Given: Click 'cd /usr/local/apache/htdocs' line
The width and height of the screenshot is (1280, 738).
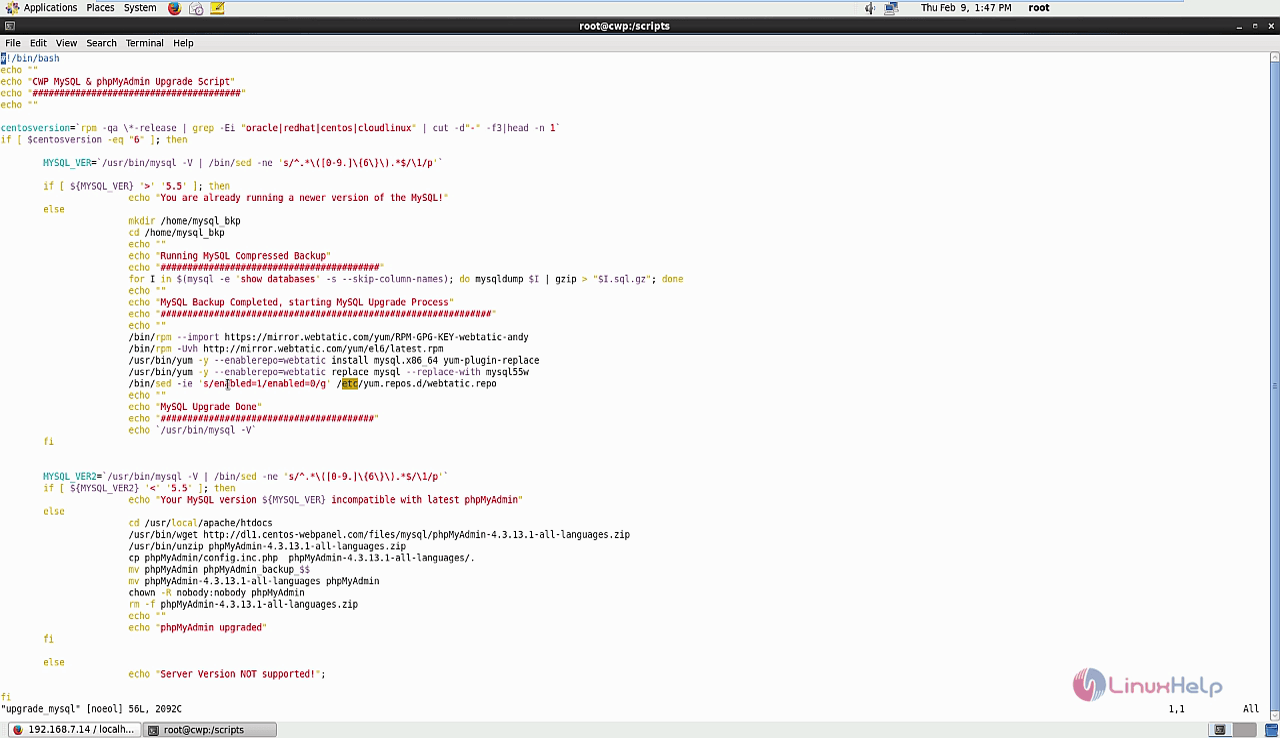Looking at the screenshot, I should coord(200,523).
